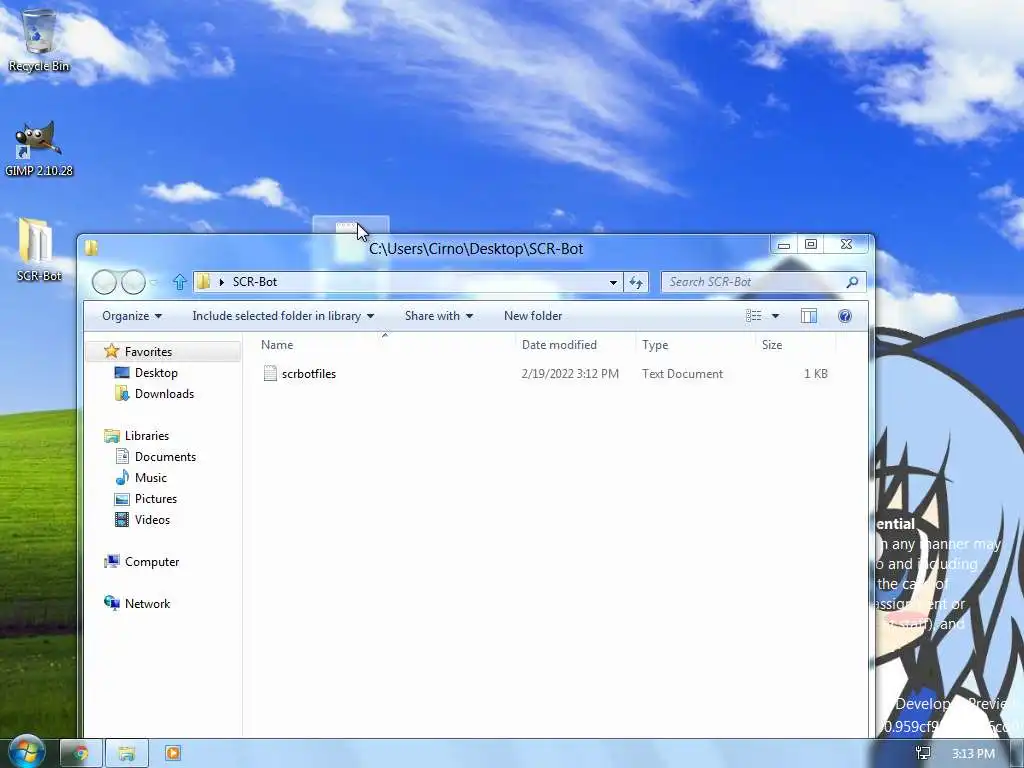Click the scrbotfiles text file icon
1024x768 pixels.
(270, 374)
